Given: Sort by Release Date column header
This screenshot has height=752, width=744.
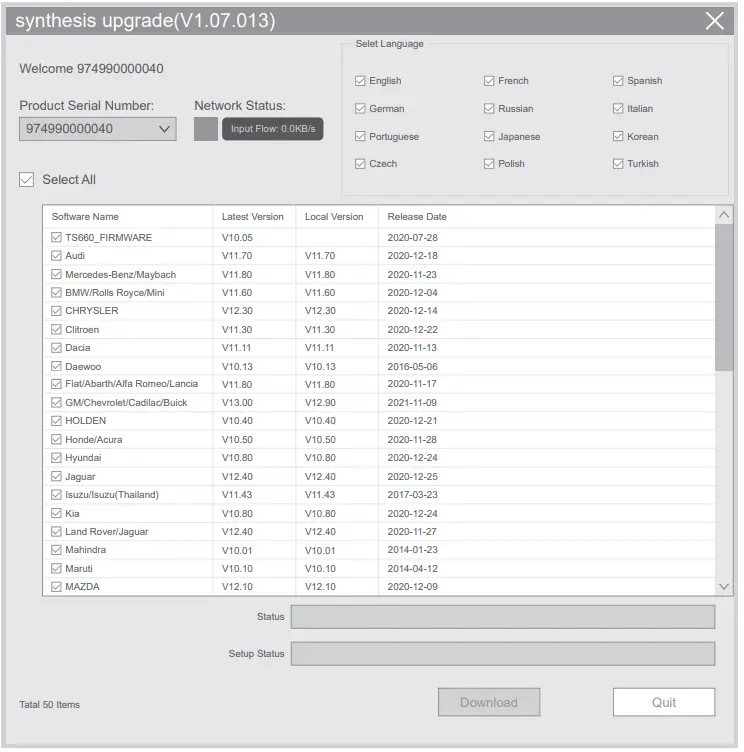Looking at the screenshot, I should click(546, 217).
